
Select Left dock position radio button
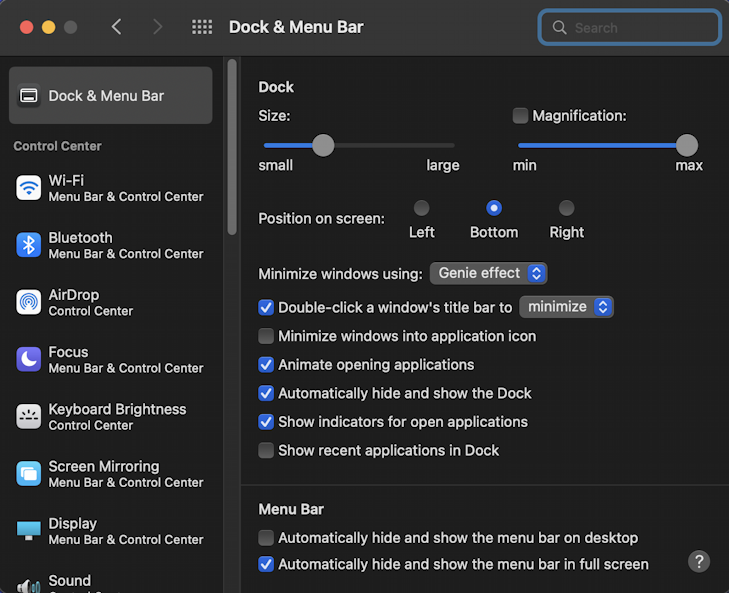coord(421,208)
